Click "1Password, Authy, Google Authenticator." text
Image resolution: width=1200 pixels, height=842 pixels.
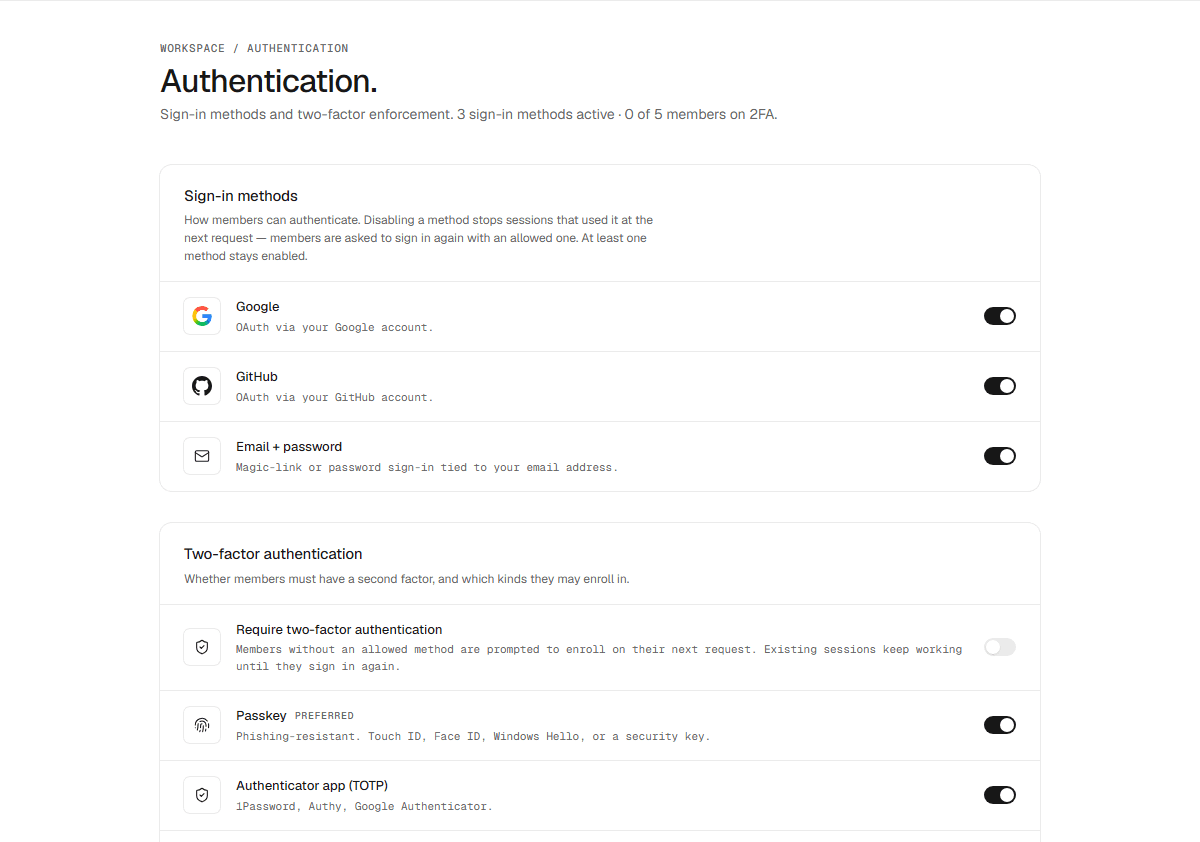coord(364,806)
